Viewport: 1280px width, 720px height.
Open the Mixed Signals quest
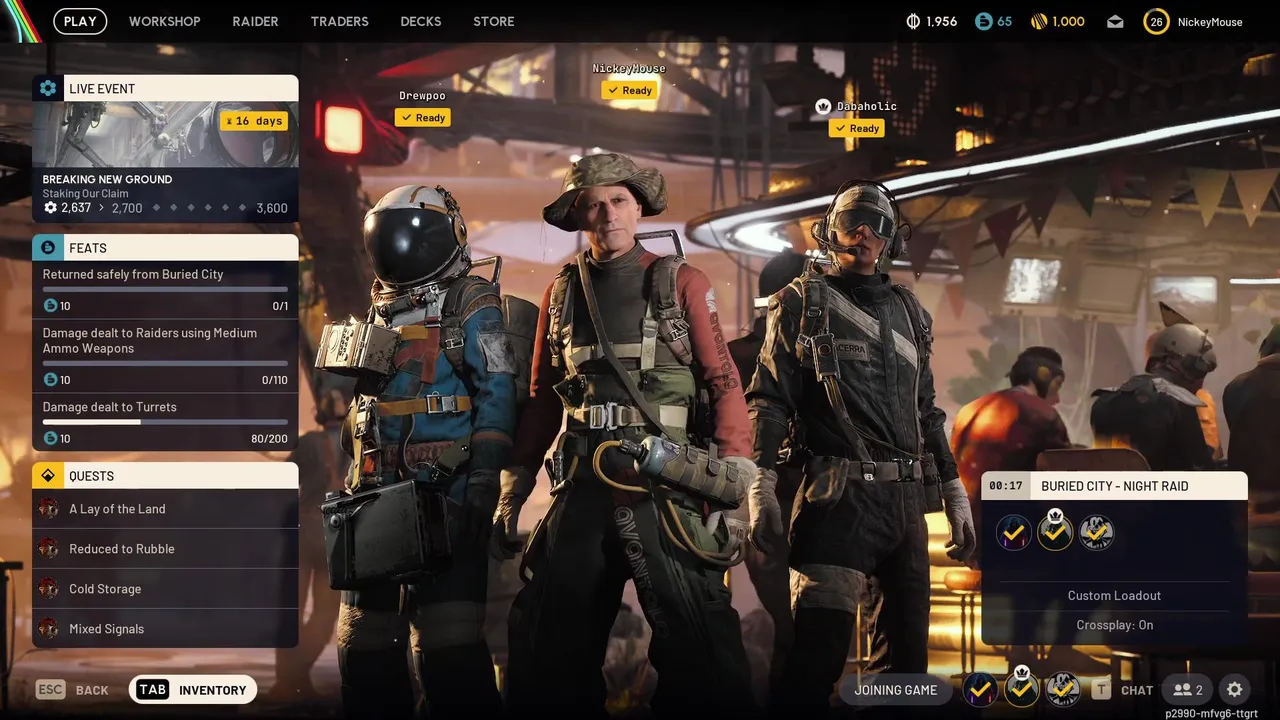tap(165, 629)
